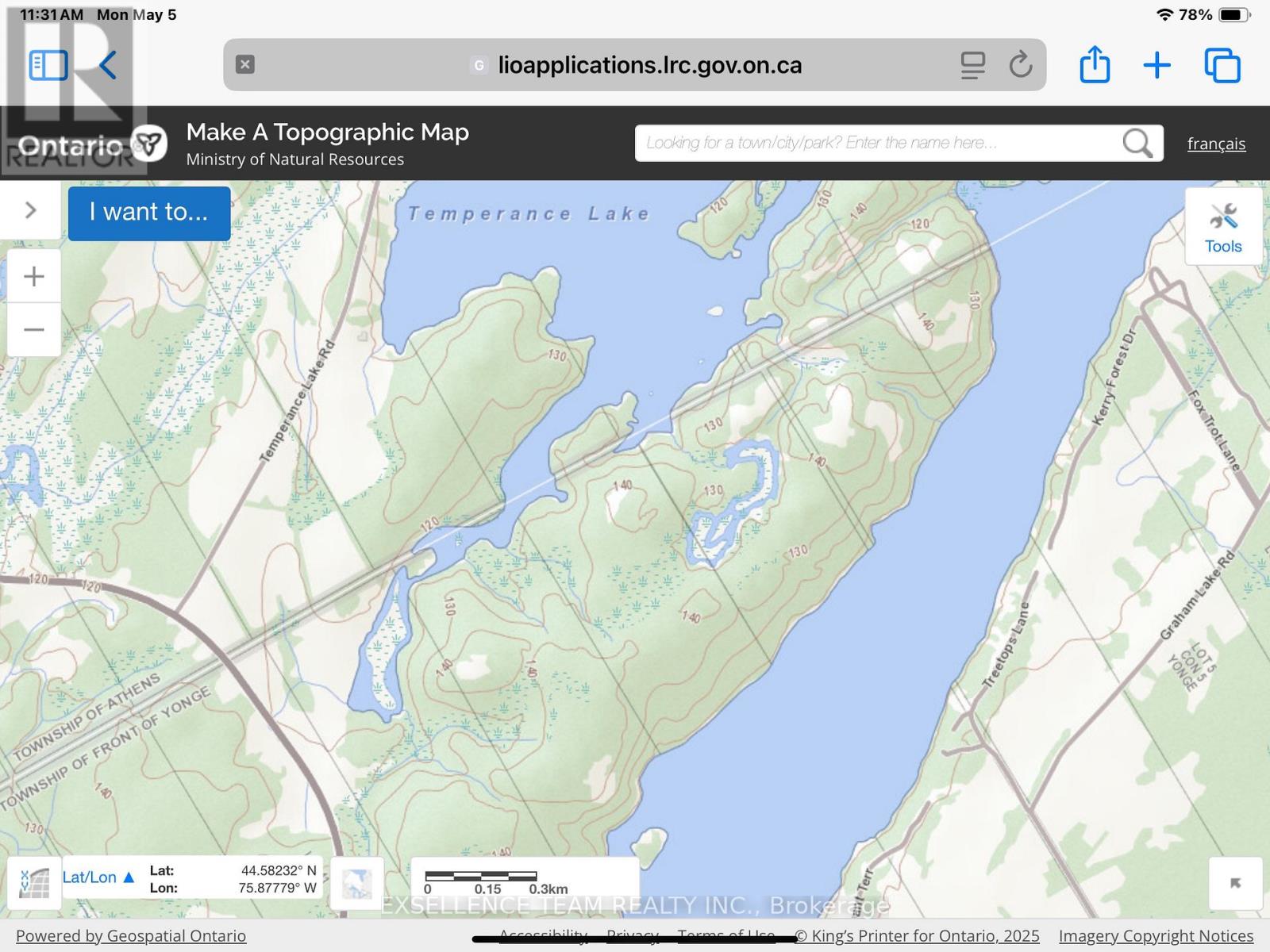This screenshot has height=952, width=1270.
Task: Zoom out the map with minus button
Action: (34, 329)
